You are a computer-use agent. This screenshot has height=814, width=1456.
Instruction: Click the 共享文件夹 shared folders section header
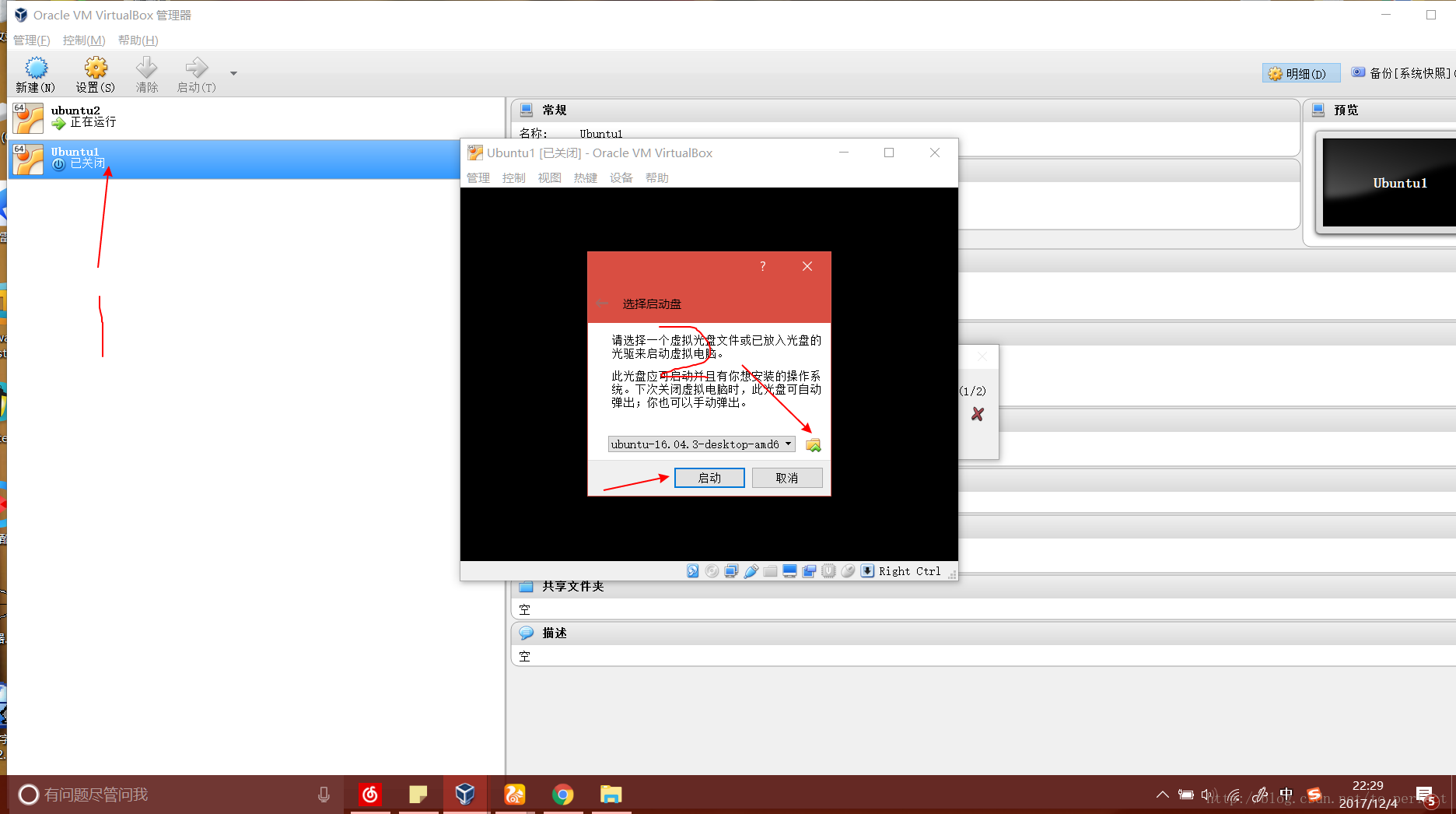point(983,586)
